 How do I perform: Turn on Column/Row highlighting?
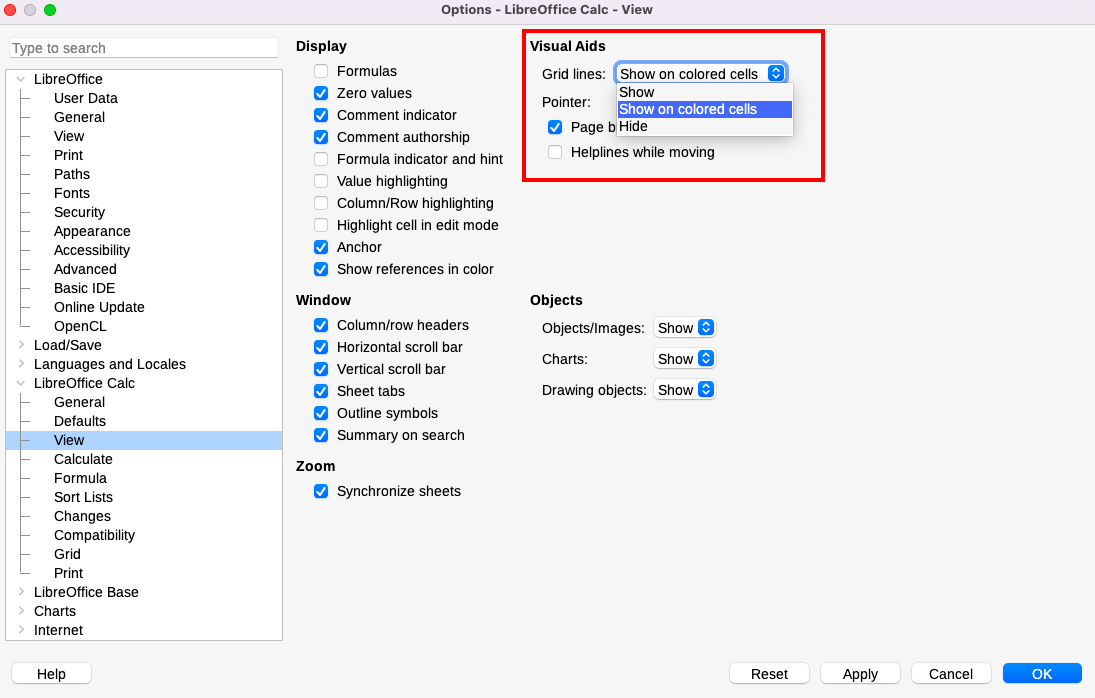(x=321, y=203)
